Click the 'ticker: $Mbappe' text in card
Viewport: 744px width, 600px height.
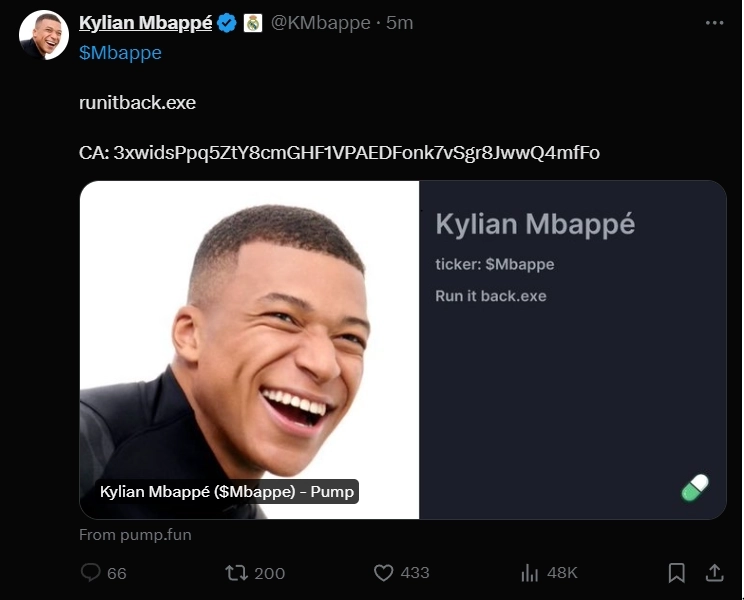click(x=494, y=264)
